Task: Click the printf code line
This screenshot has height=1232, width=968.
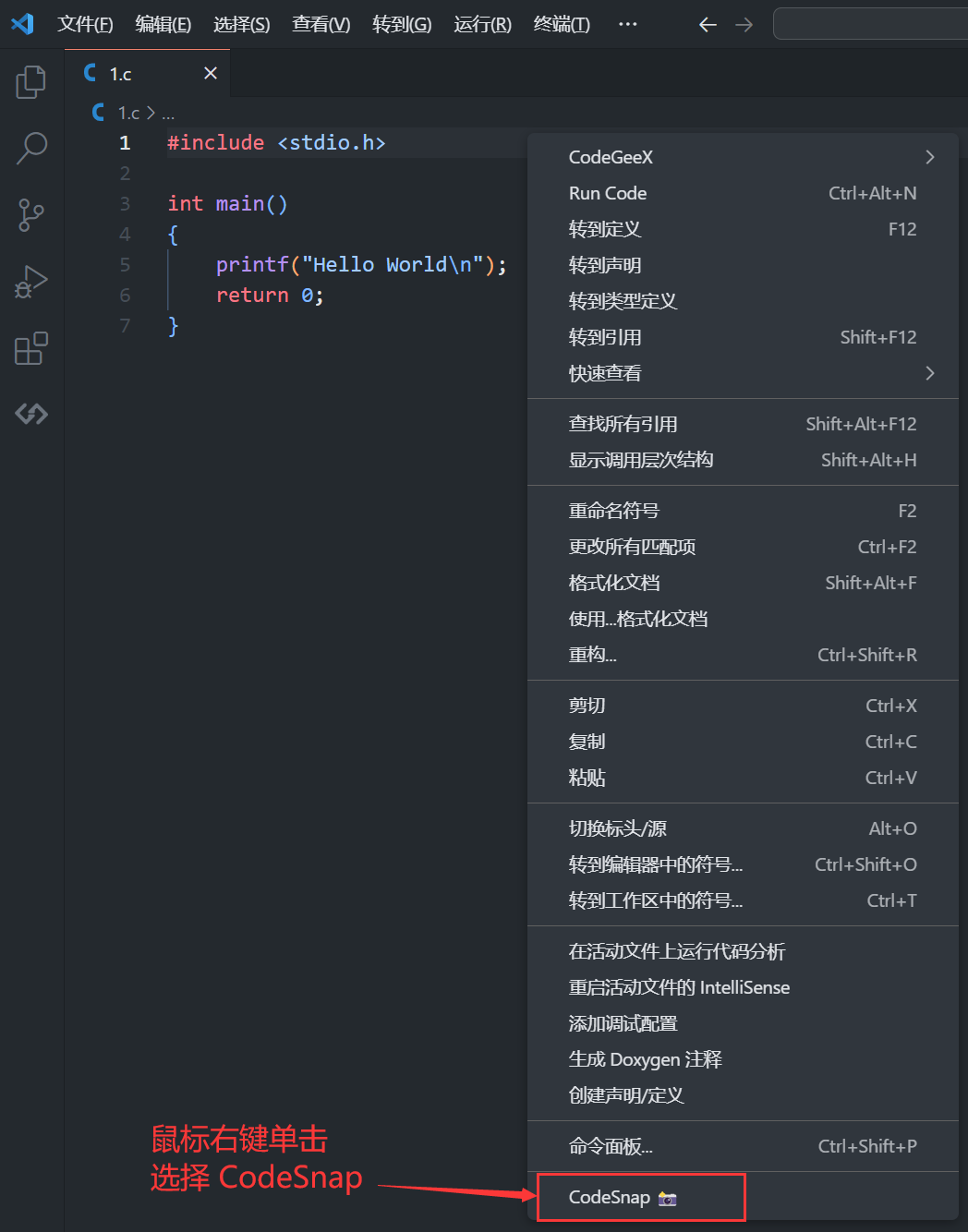Action: coord(361,265)
